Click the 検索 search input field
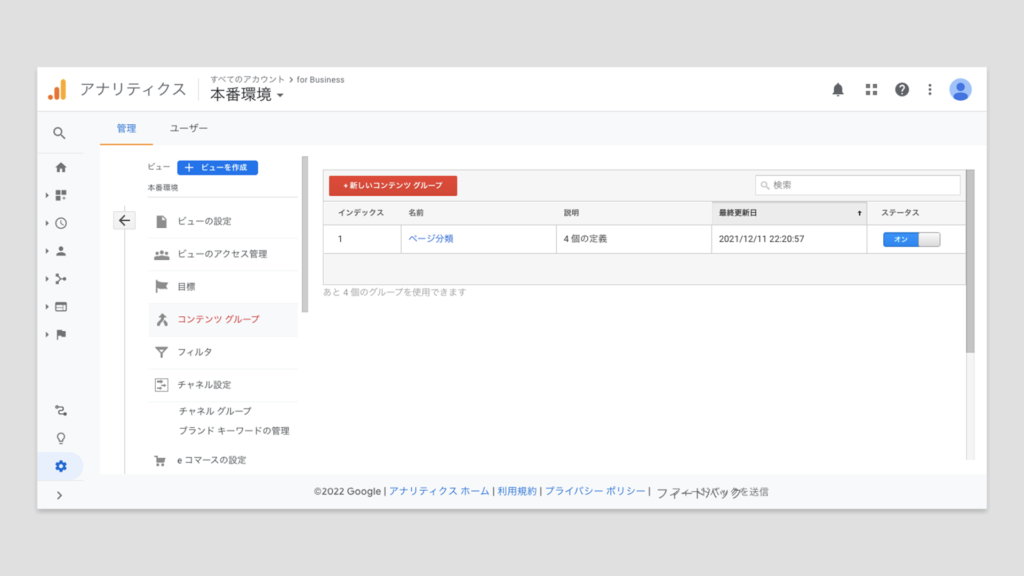The image size is (1024, 576). (x=858, y=186)
